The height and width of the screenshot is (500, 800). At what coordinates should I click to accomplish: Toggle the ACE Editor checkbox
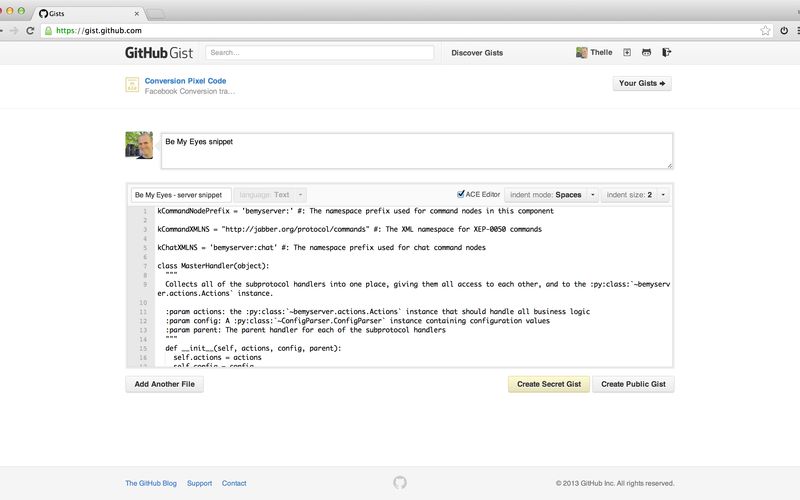pos(461,195)
